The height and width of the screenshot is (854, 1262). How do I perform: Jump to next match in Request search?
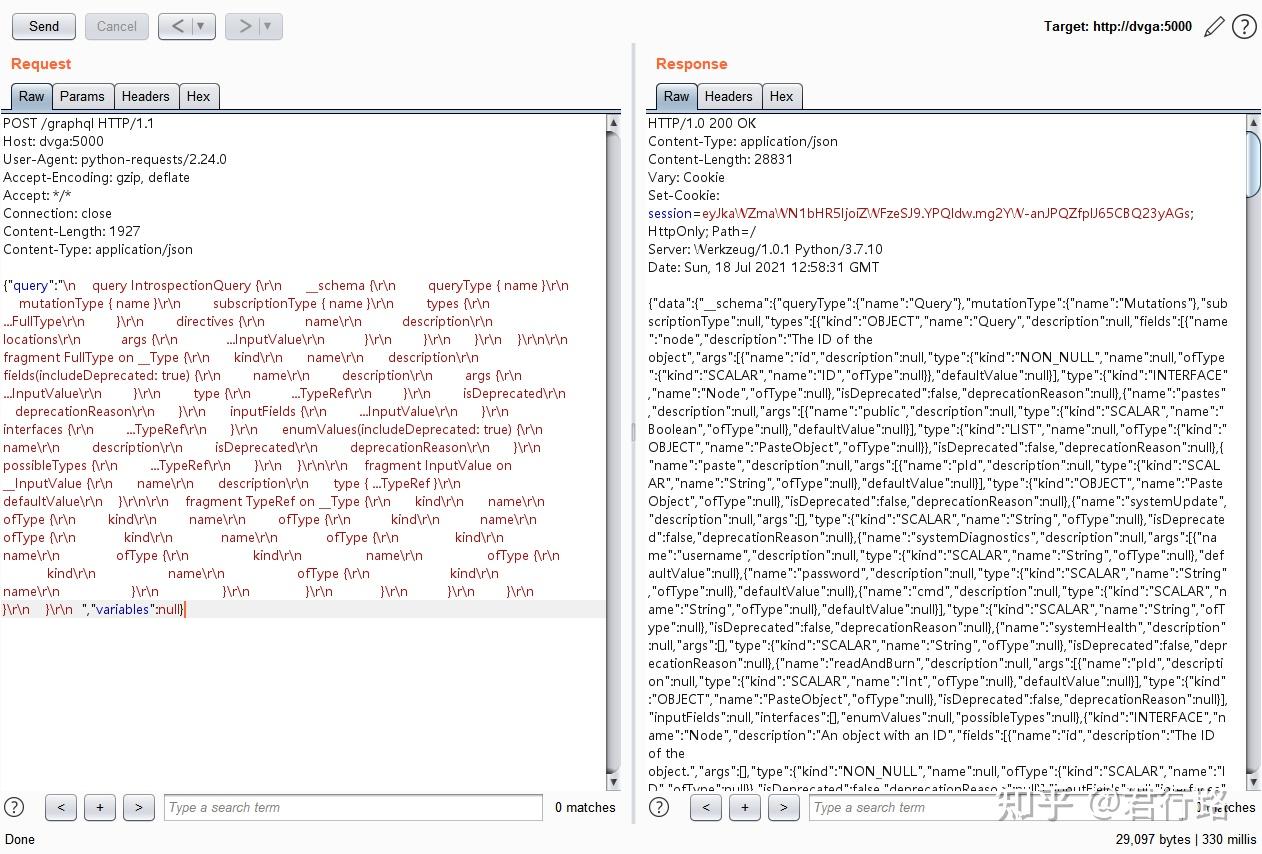pyautogui.click(x=139, y=807)
